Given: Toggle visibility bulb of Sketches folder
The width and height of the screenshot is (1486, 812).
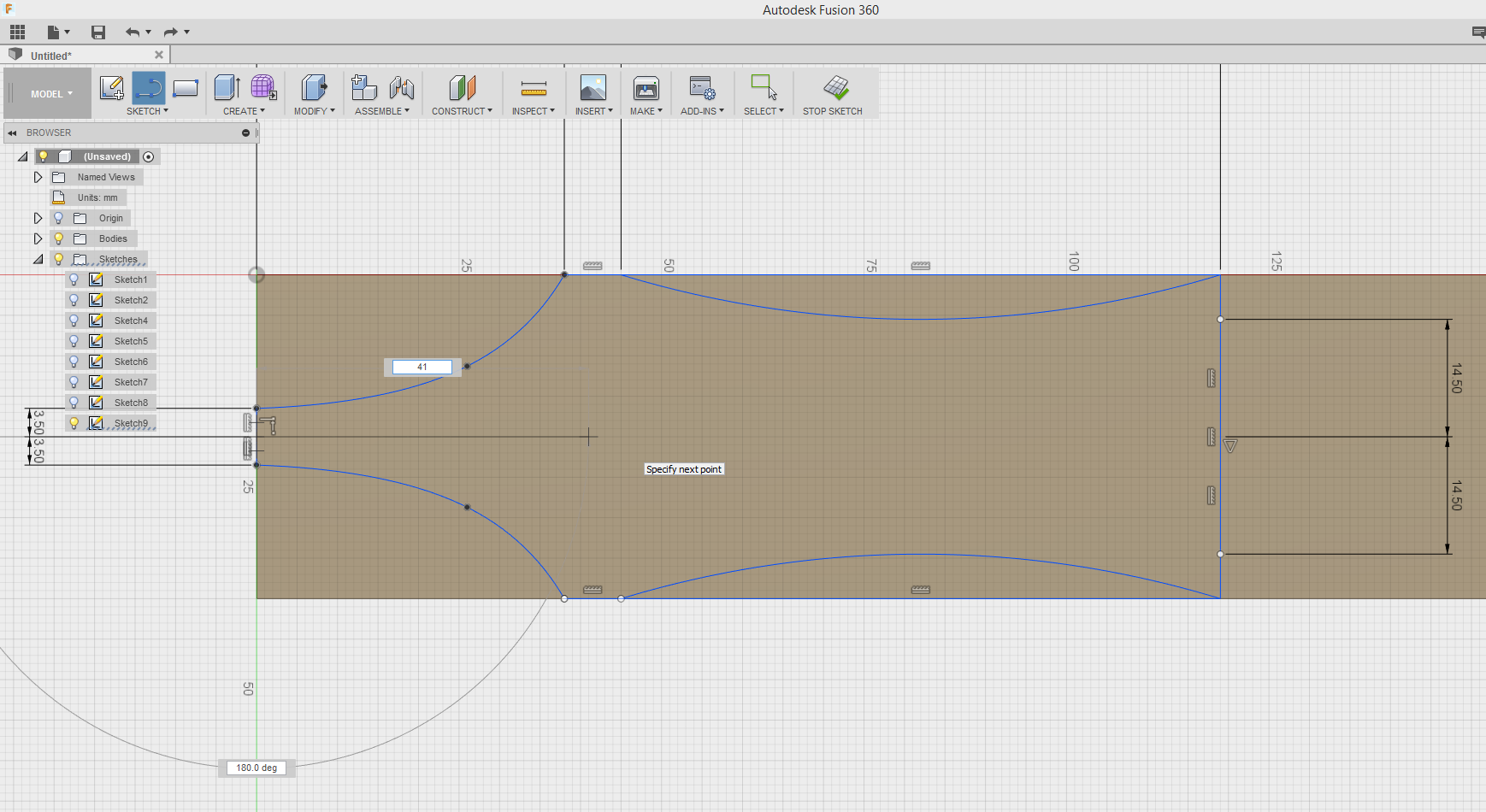Looking at the screenshot, I should [x=58, y=259].
